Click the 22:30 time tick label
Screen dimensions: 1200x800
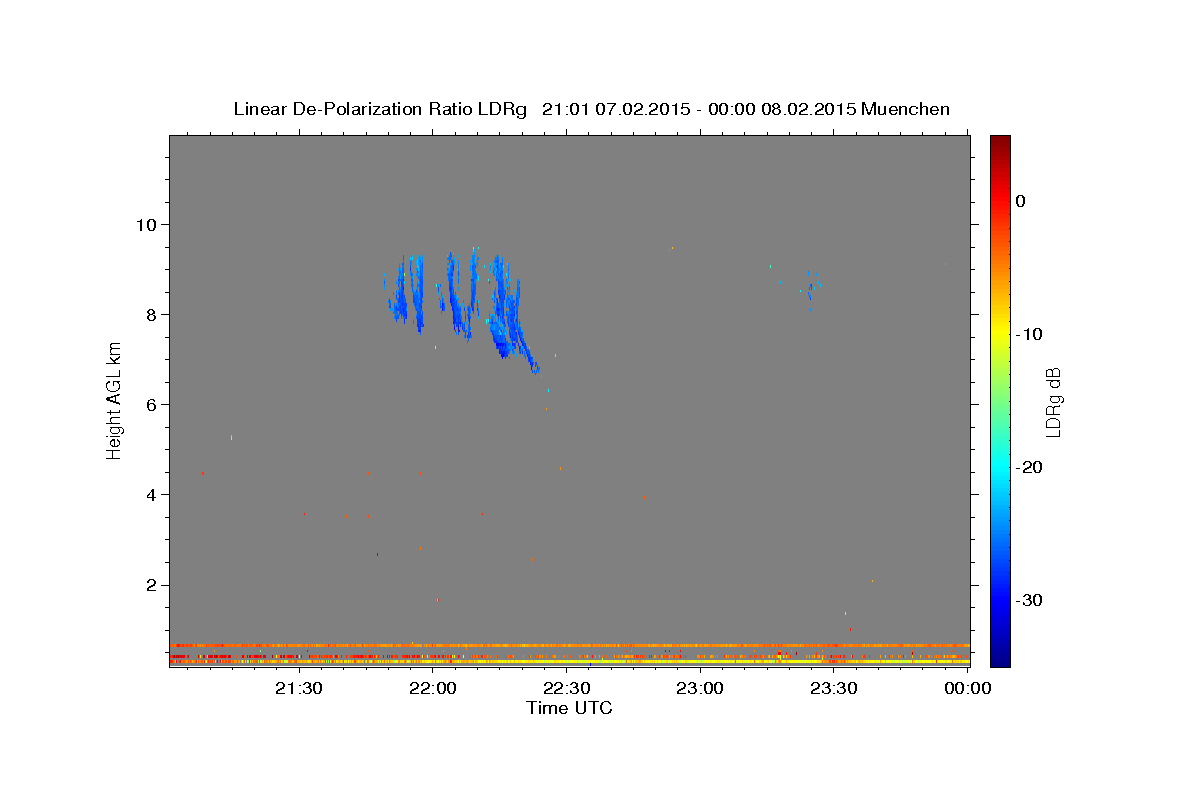(567, 688)
